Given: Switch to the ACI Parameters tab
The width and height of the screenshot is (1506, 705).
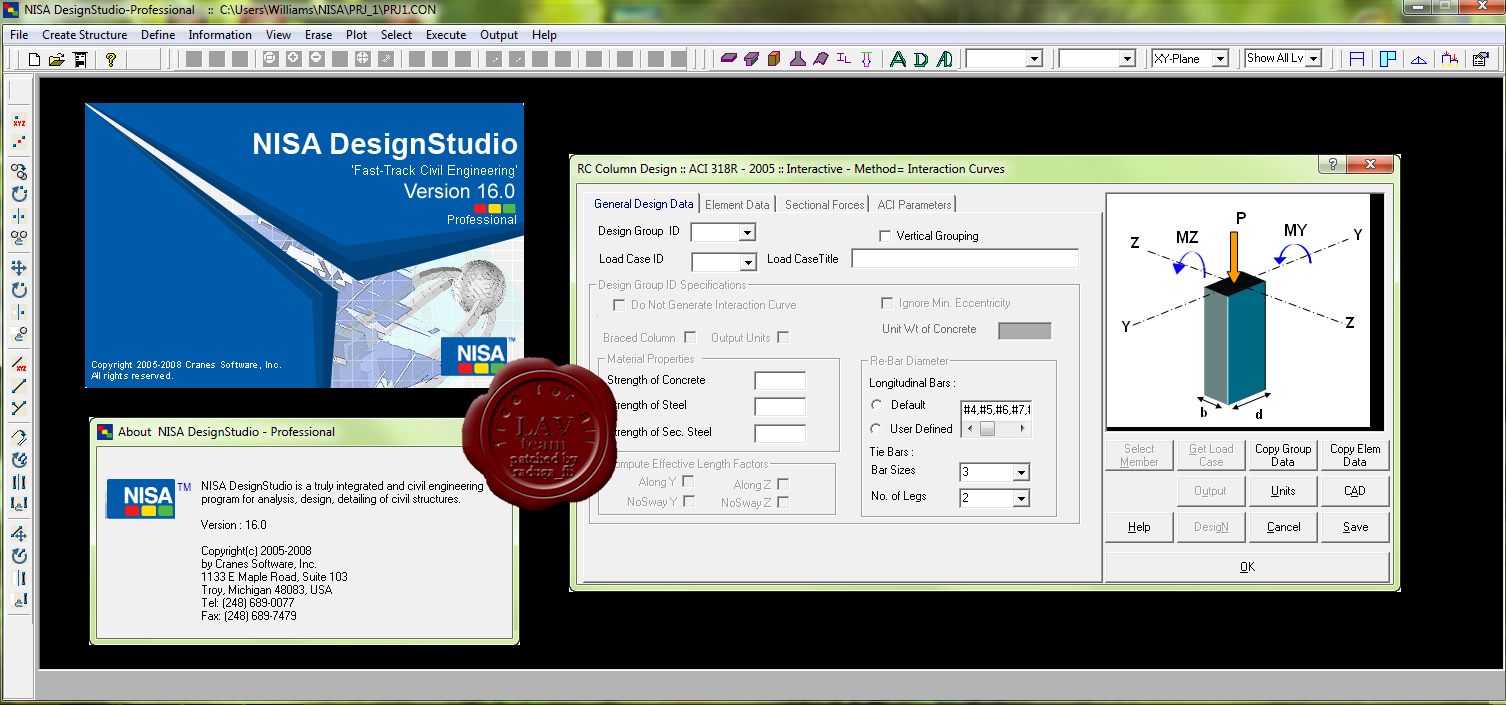Looking at the screenshot, I should click(915, 205).
